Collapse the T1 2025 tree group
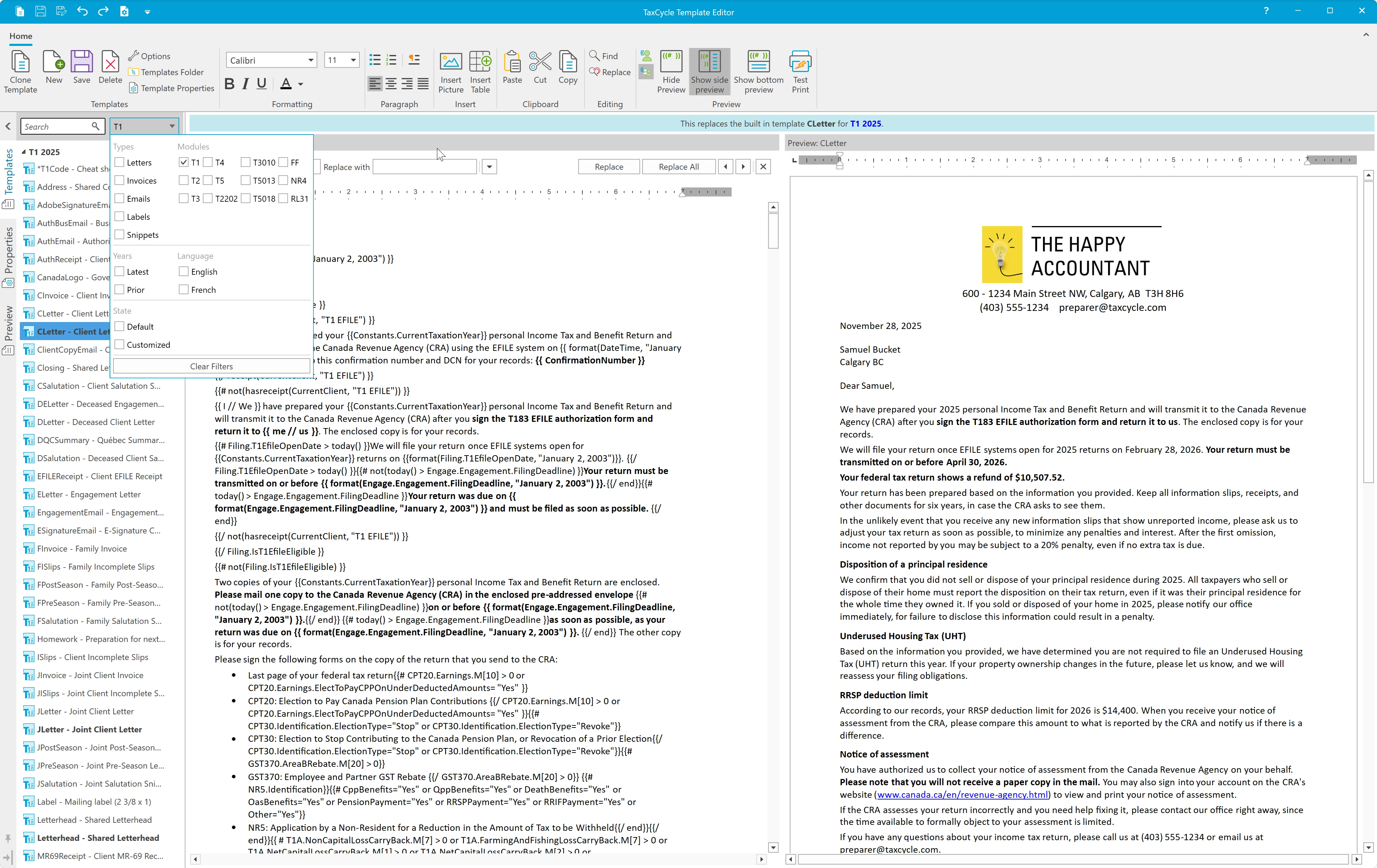The image size is (1377, 868). (x=23, y=152)
